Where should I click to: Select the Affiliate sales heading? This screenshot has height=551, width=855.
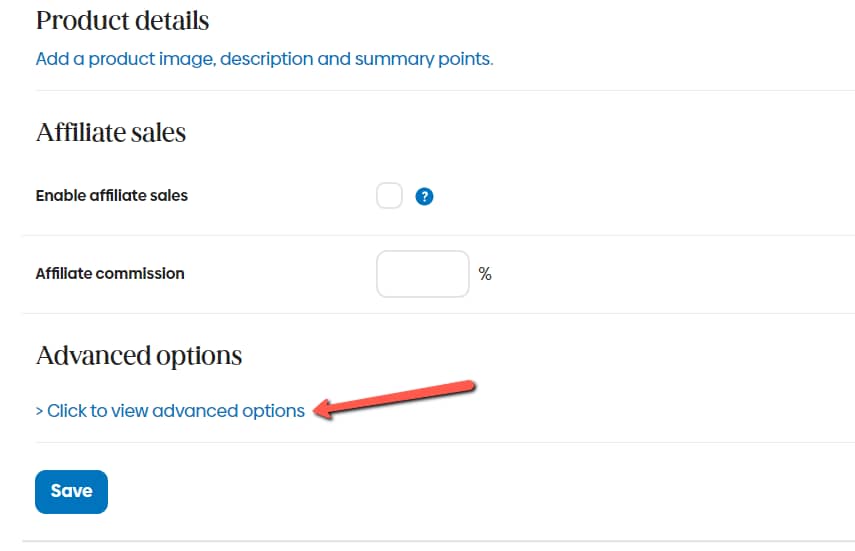click(111, 133)
